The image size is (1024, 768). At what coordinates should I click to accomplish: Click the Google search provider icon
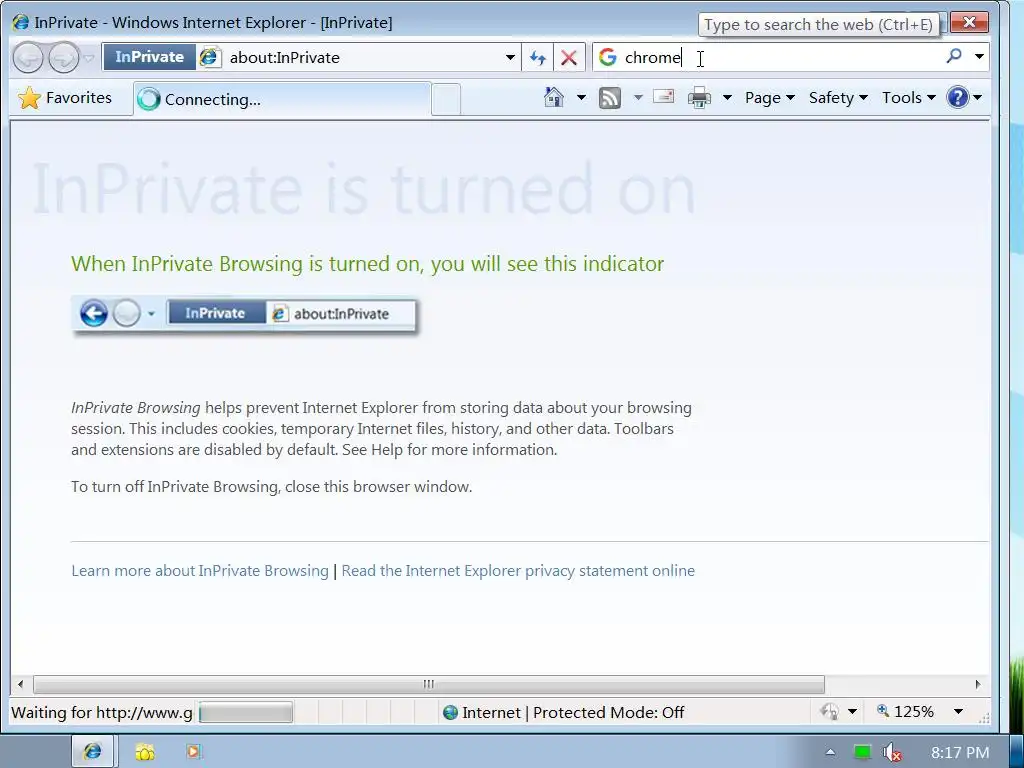pos(607,57)
